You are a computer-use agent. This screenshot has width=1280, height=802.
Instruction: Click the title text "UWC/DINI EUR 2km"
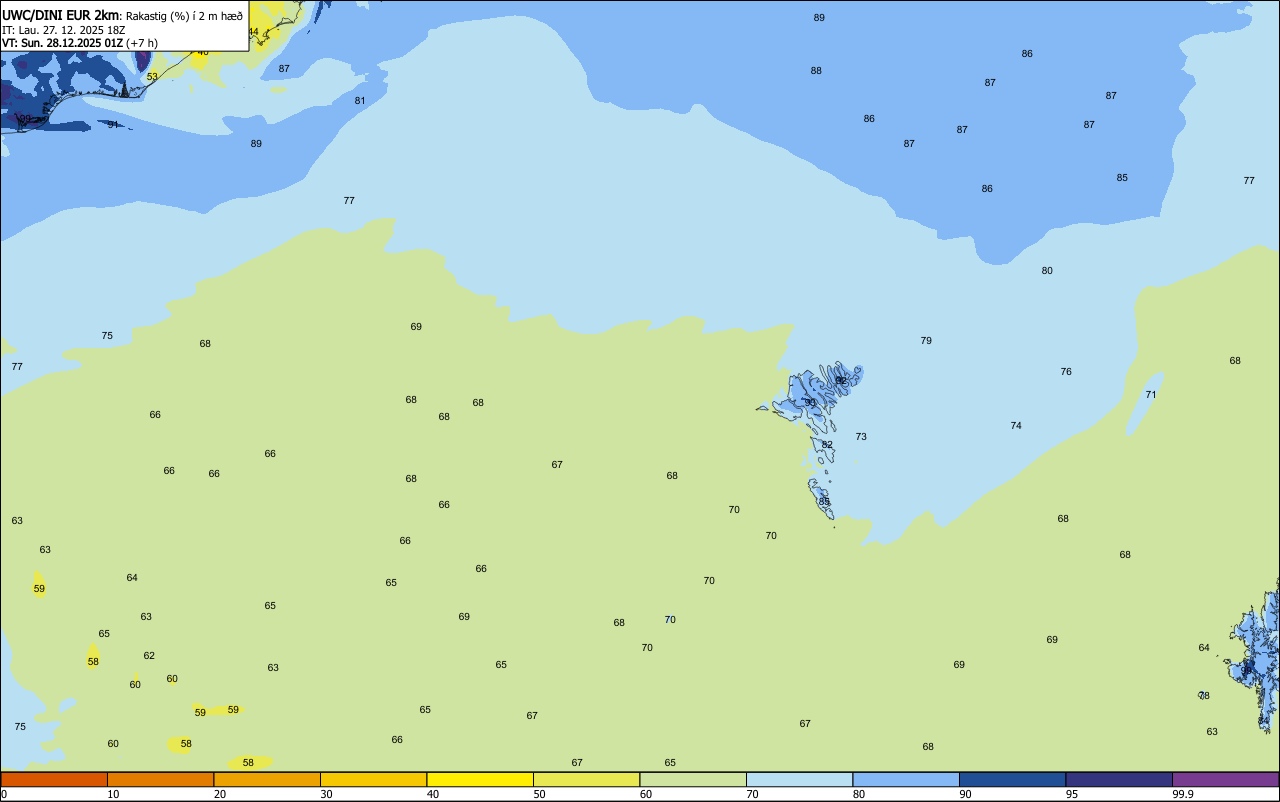[x=61, y=15]
